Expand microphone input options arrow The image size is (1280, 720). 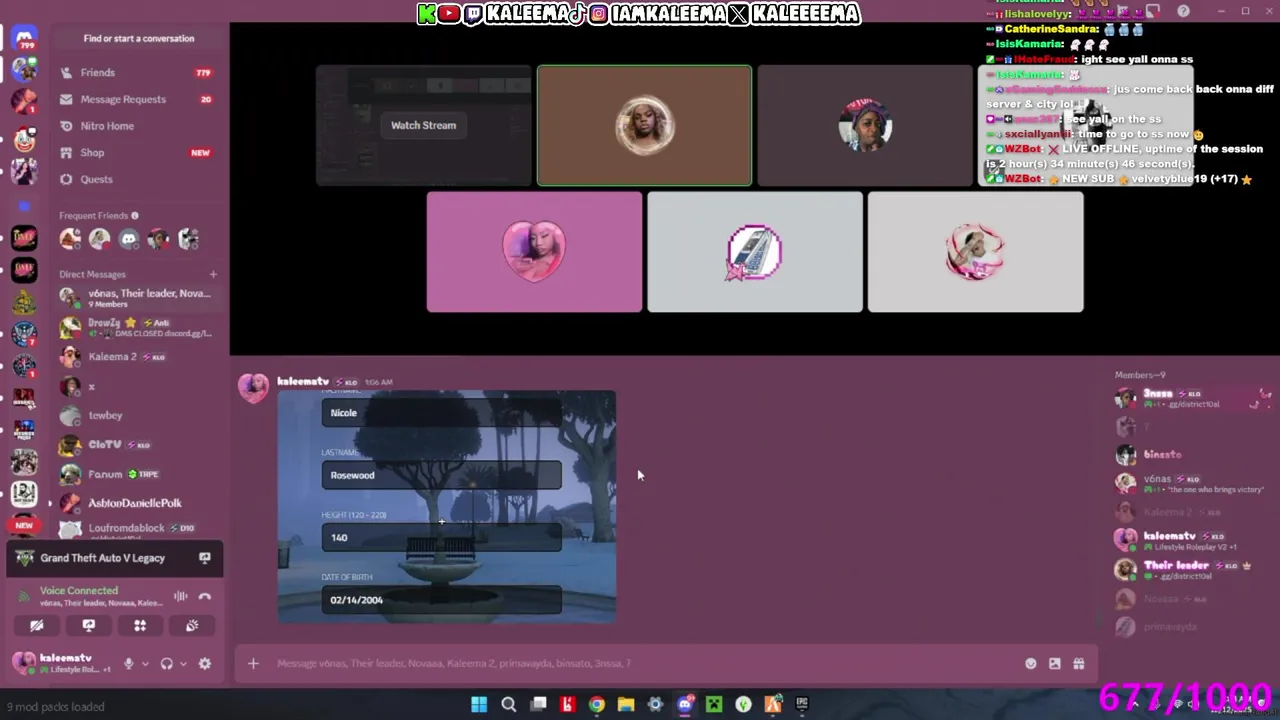click(145, 663)
